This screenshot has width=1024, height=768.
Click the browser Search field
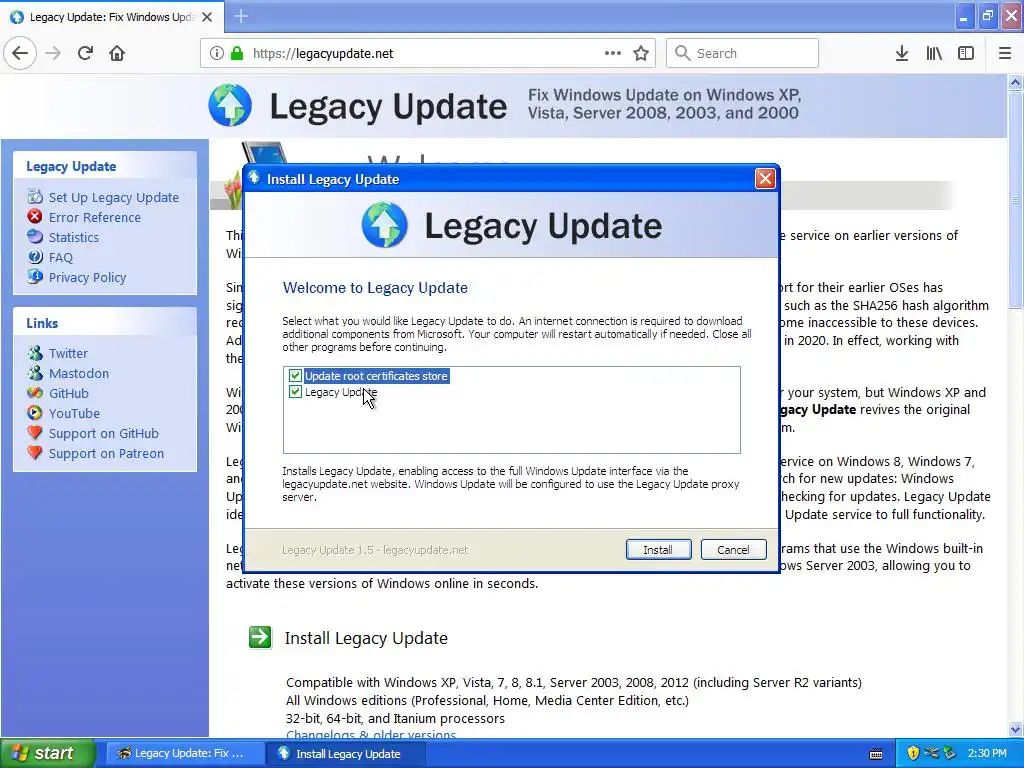(x=742, y=53)
